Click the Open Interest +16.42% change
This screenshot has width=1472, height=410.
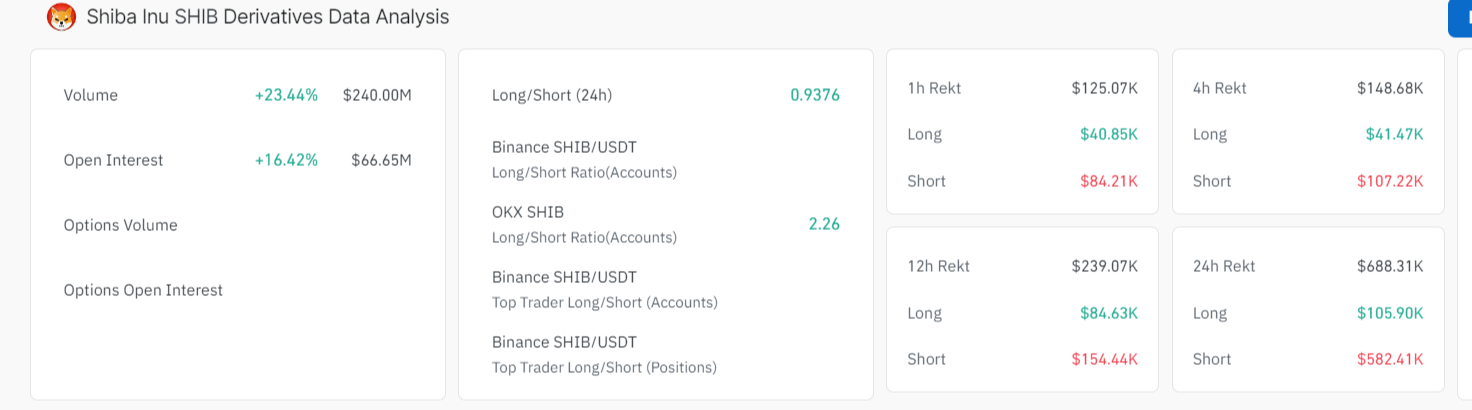(286, 160)
